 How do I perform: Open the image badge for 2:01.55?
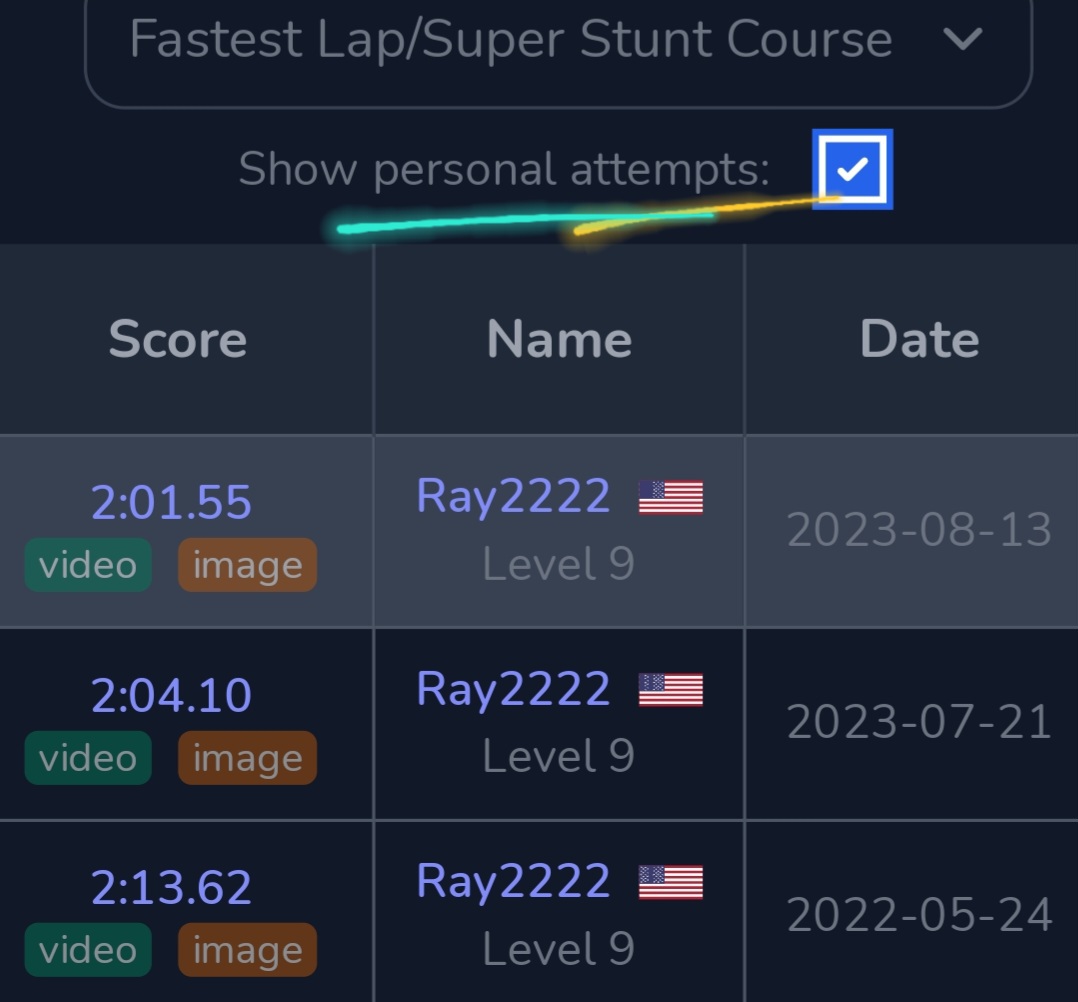point(247,565)
